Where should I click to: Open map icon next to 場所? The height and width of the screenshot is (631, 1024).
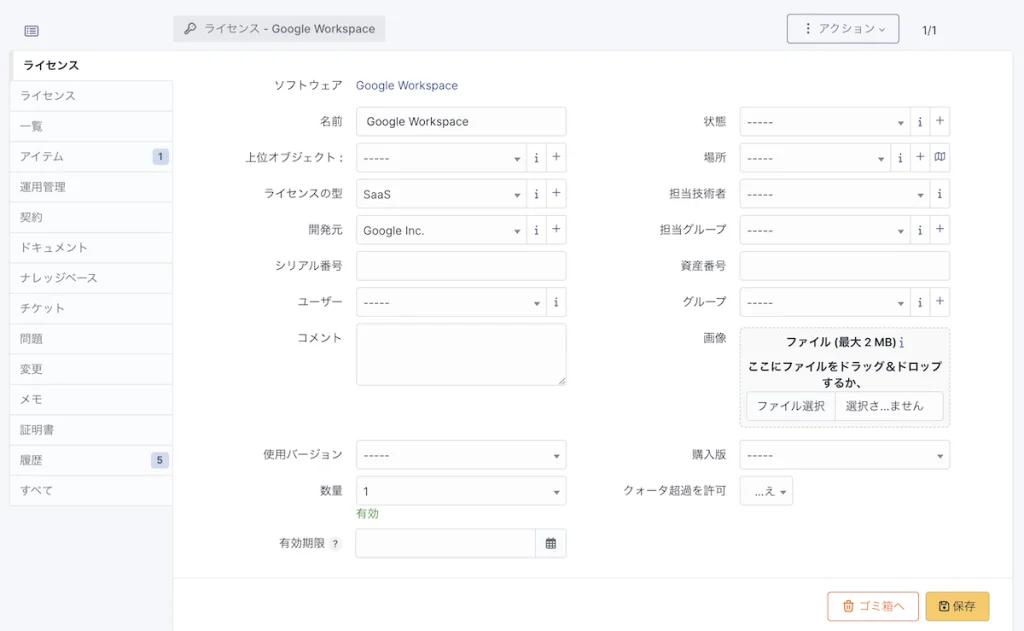(x=939, y=157)
